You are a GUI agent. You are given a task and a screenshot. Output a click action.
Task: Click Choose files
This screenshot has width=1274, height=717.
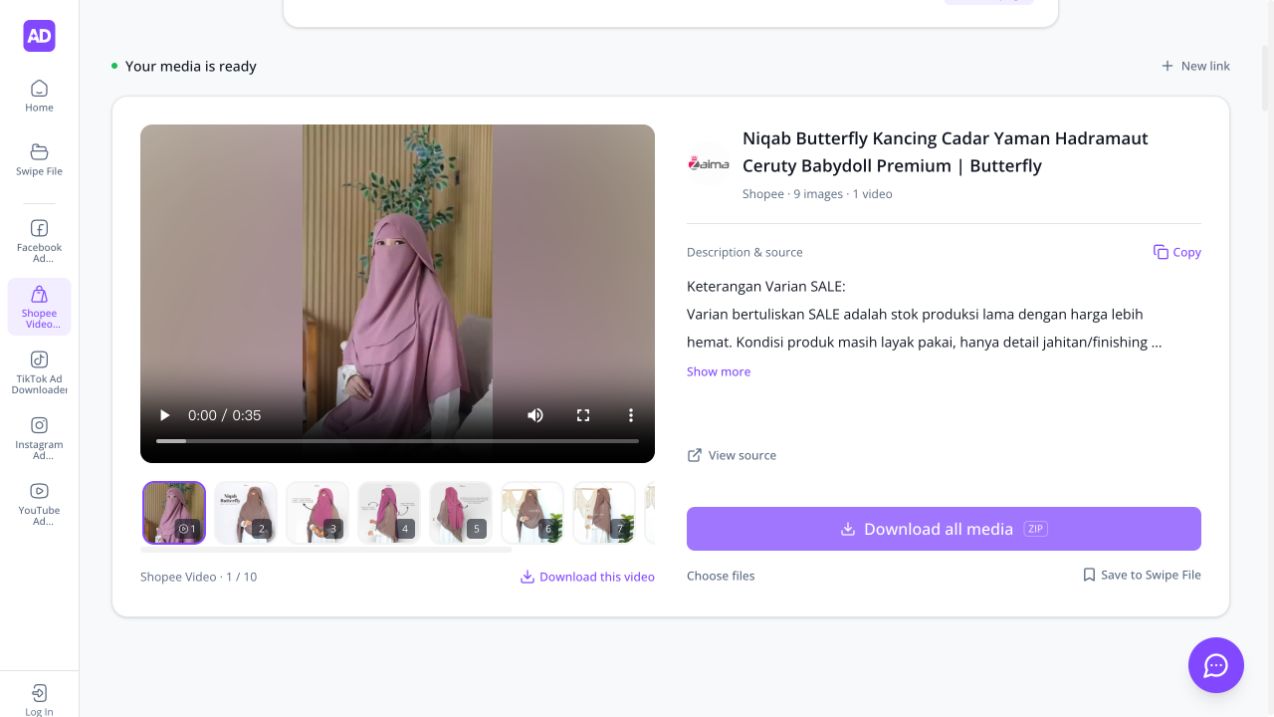point(721,576)
